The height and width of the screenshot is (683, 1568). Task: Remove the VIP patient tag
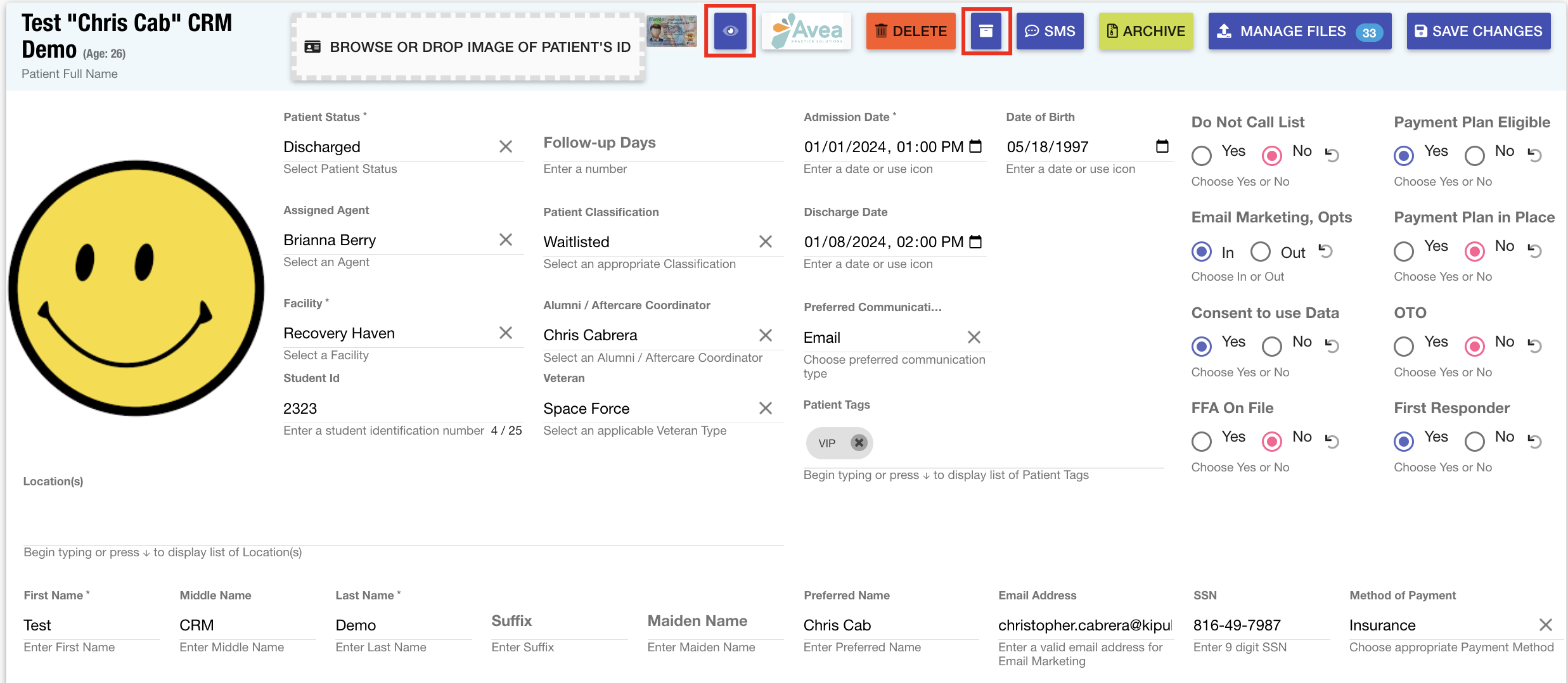(859, 443)
